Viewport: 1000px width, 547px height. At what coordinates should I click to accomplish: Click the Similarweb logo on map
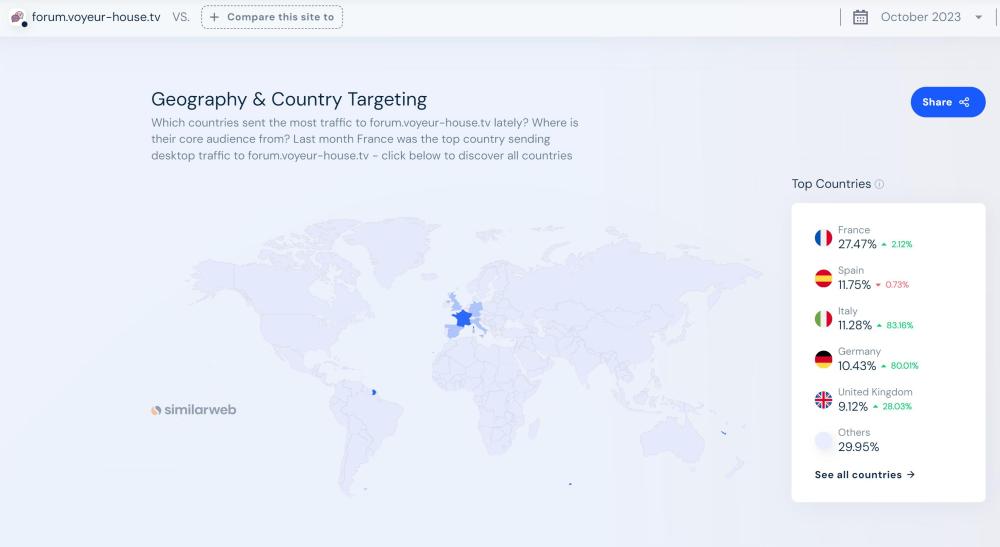pos(193,410)
